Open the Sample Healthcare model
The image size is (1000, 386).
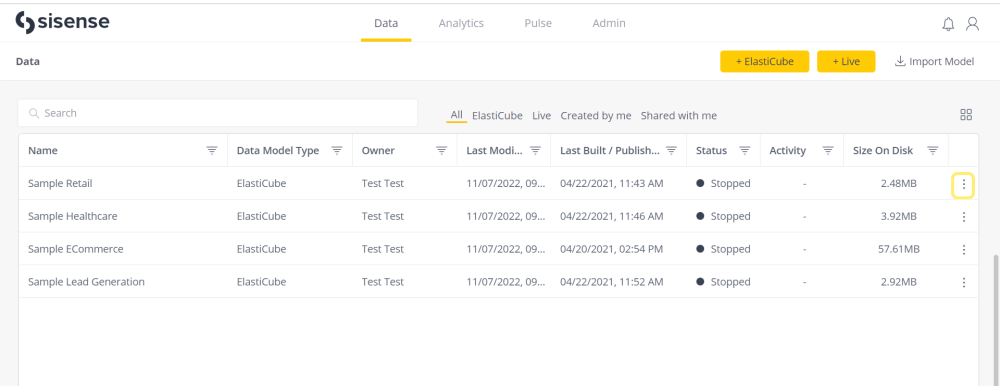[73, 216]
